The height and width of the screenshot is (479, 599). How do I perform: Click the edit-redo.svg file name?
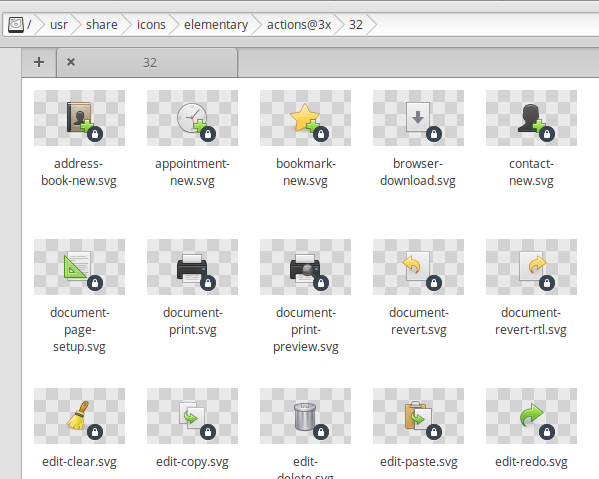tap(531, 462)
